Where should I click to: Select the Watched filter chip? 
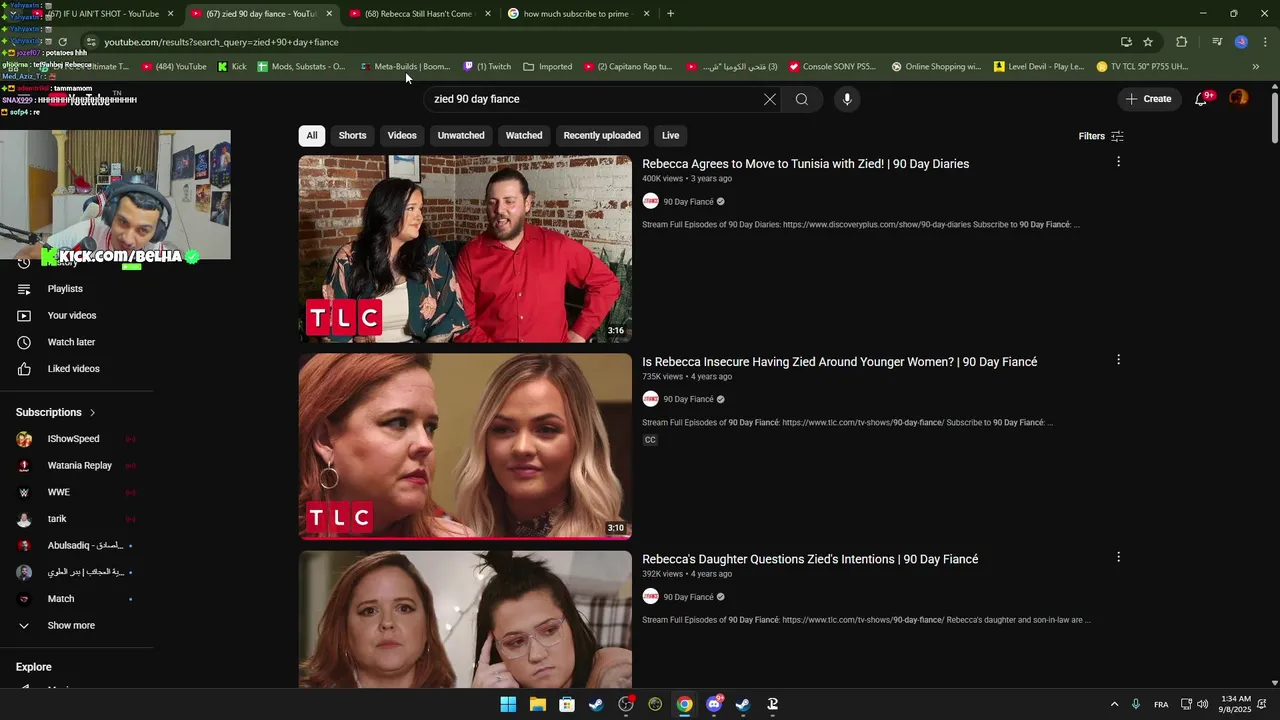point(524,136)
